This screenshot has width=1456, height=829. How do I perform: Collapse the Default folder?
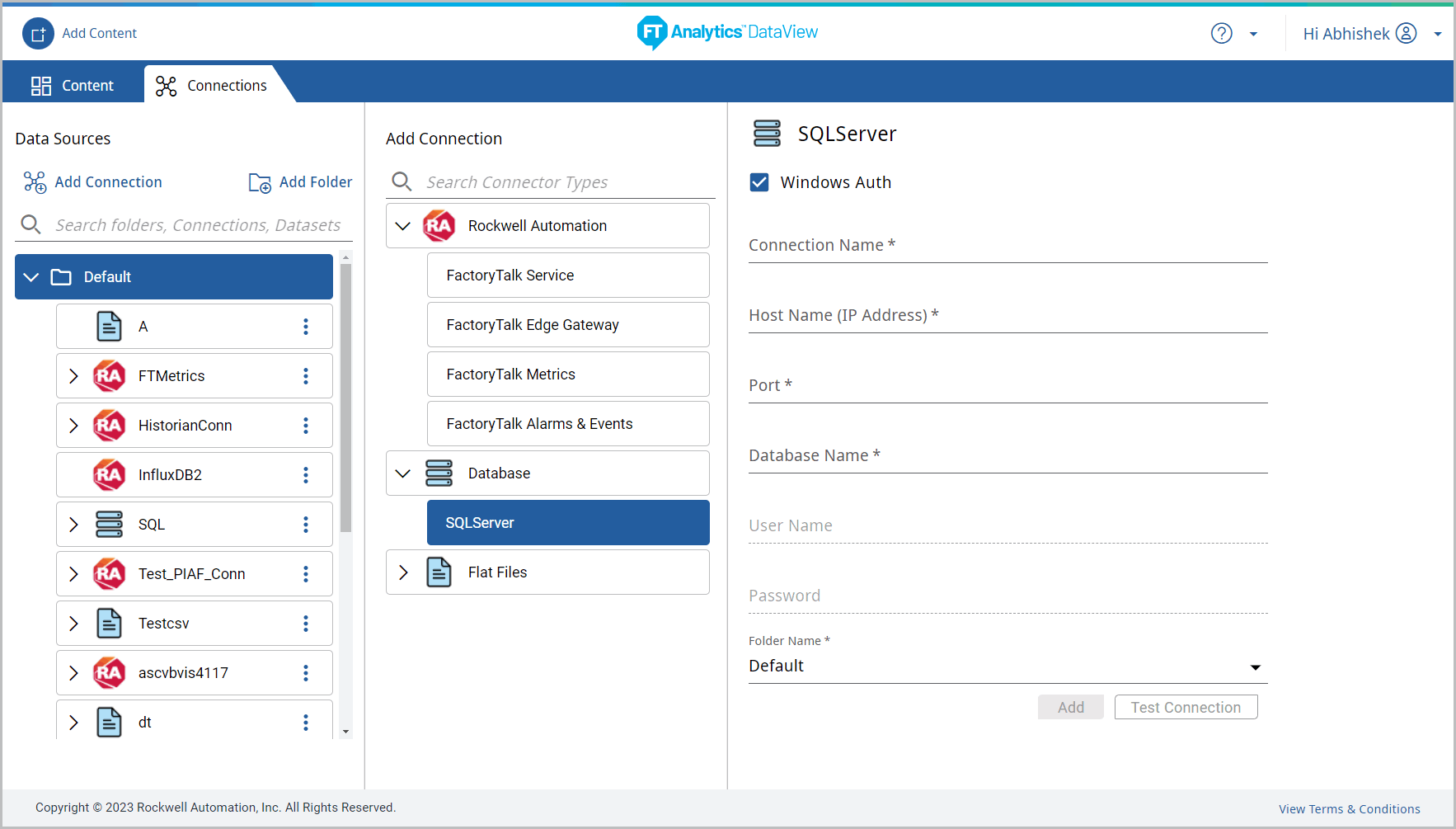coord(31,277)
